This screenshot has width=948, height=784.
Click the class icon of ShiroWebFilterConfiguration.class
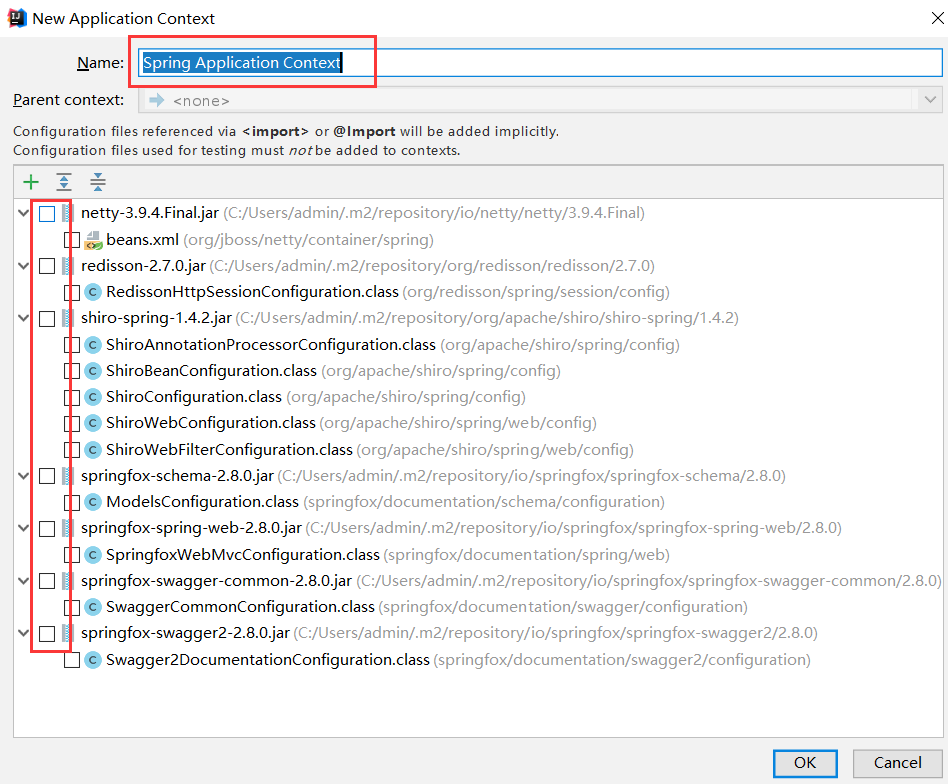coord(93,450)
